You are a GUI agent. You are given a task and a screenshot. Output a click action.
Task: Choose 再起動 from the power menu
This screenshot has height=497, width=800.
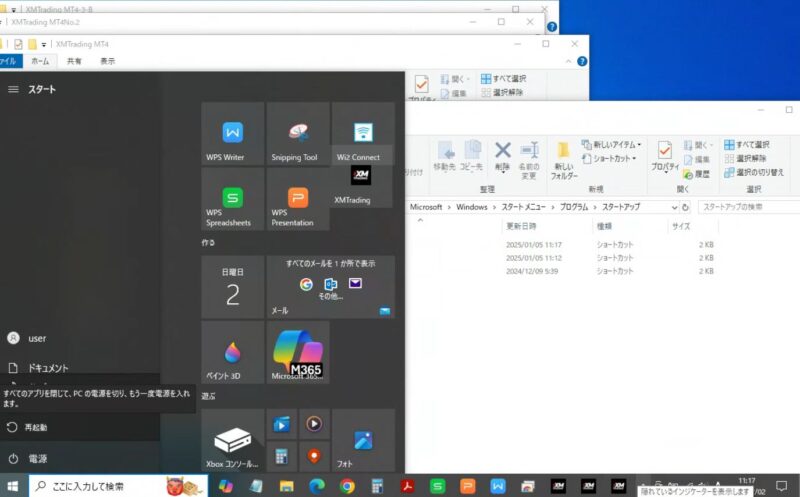coord(80,427)
